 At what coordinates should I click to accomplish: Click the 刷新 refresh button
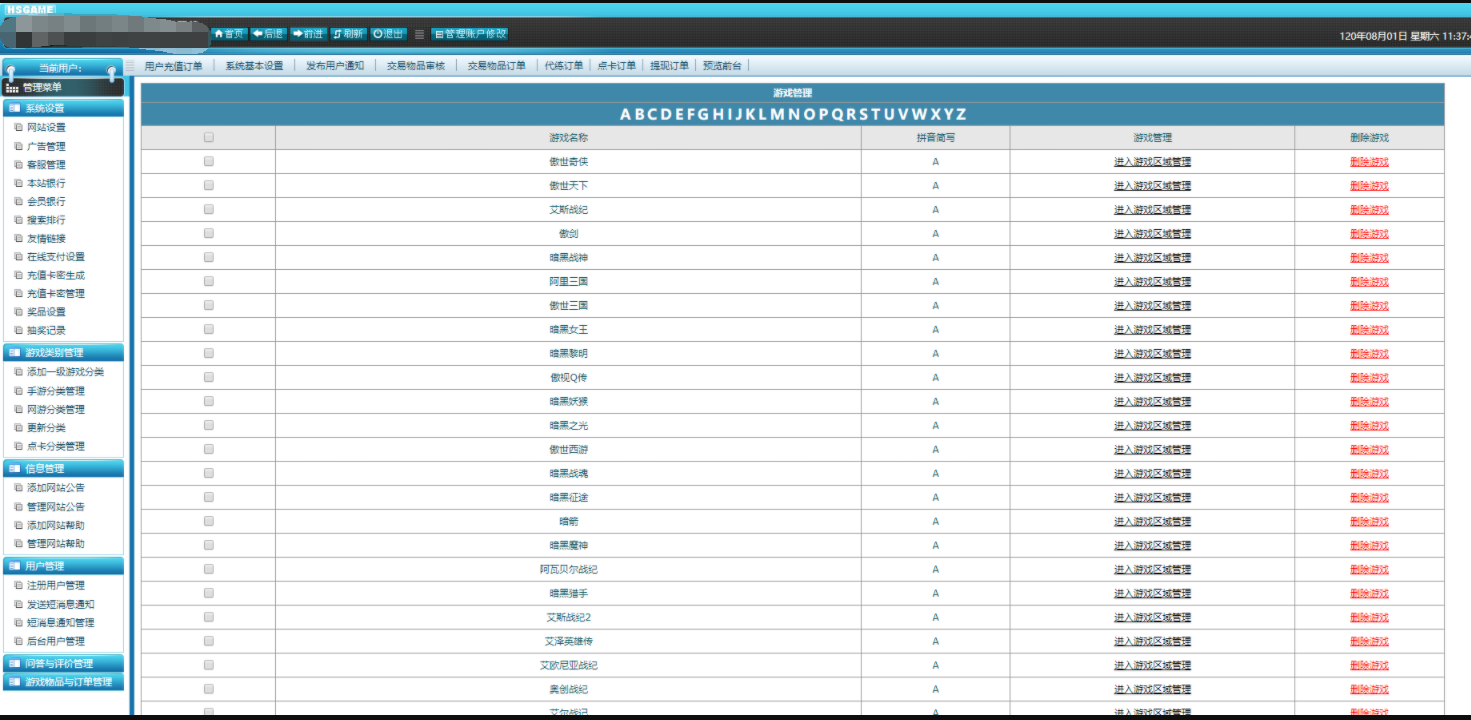click(x=348, y=34)
